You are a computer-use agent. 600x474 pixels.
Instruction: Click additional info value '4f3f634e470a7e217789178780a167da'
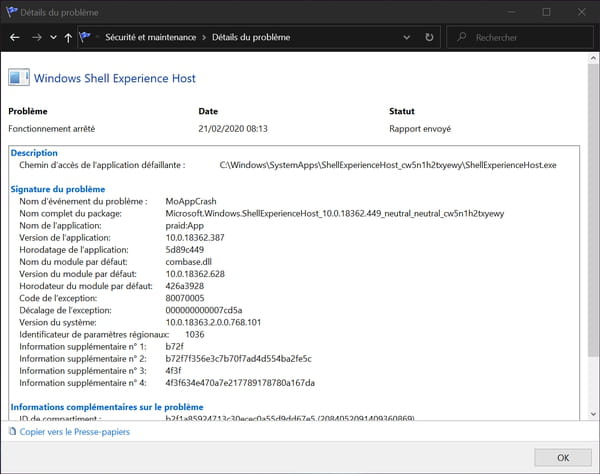tap(240, 383)
